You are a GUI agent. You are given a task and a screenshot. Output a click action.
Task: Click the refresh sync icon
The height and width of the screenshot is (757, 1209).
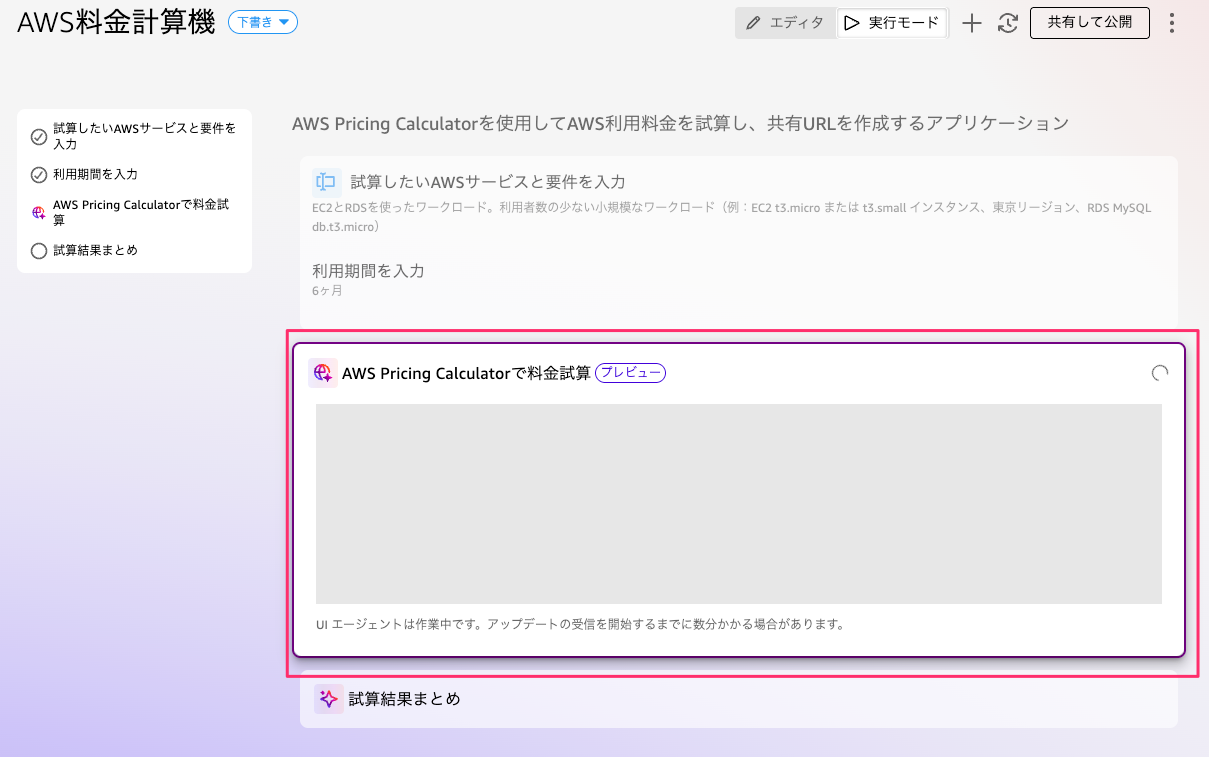1008,24
